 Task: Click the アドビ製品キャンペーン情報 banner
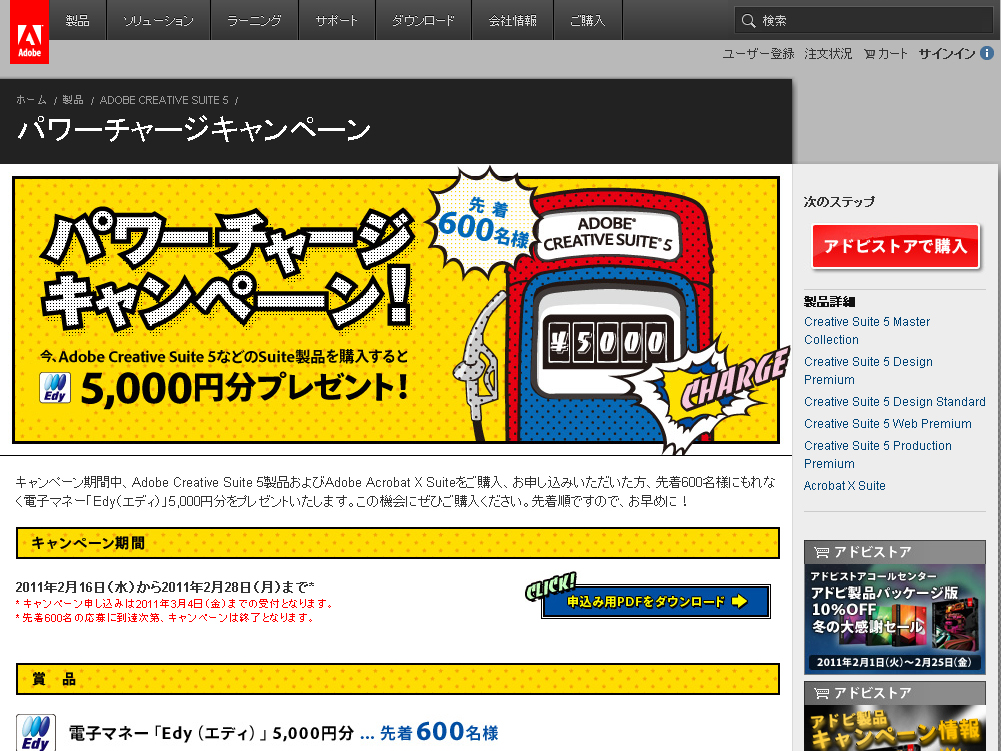click(894, 728)
